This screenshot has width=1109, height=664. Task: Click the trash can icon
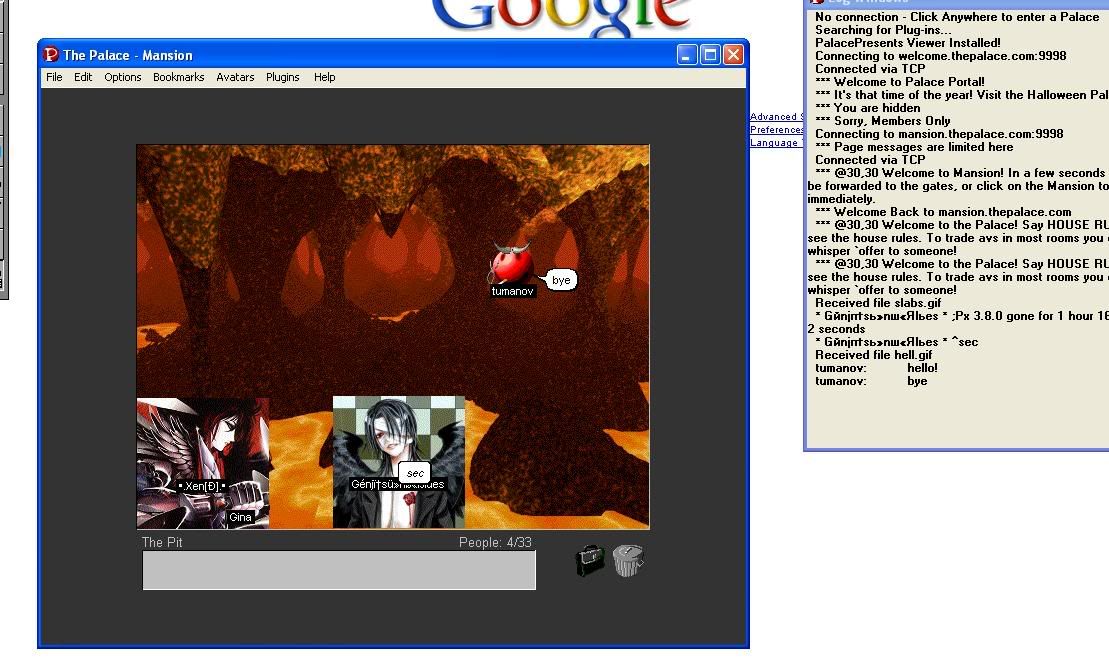(628, 561)
